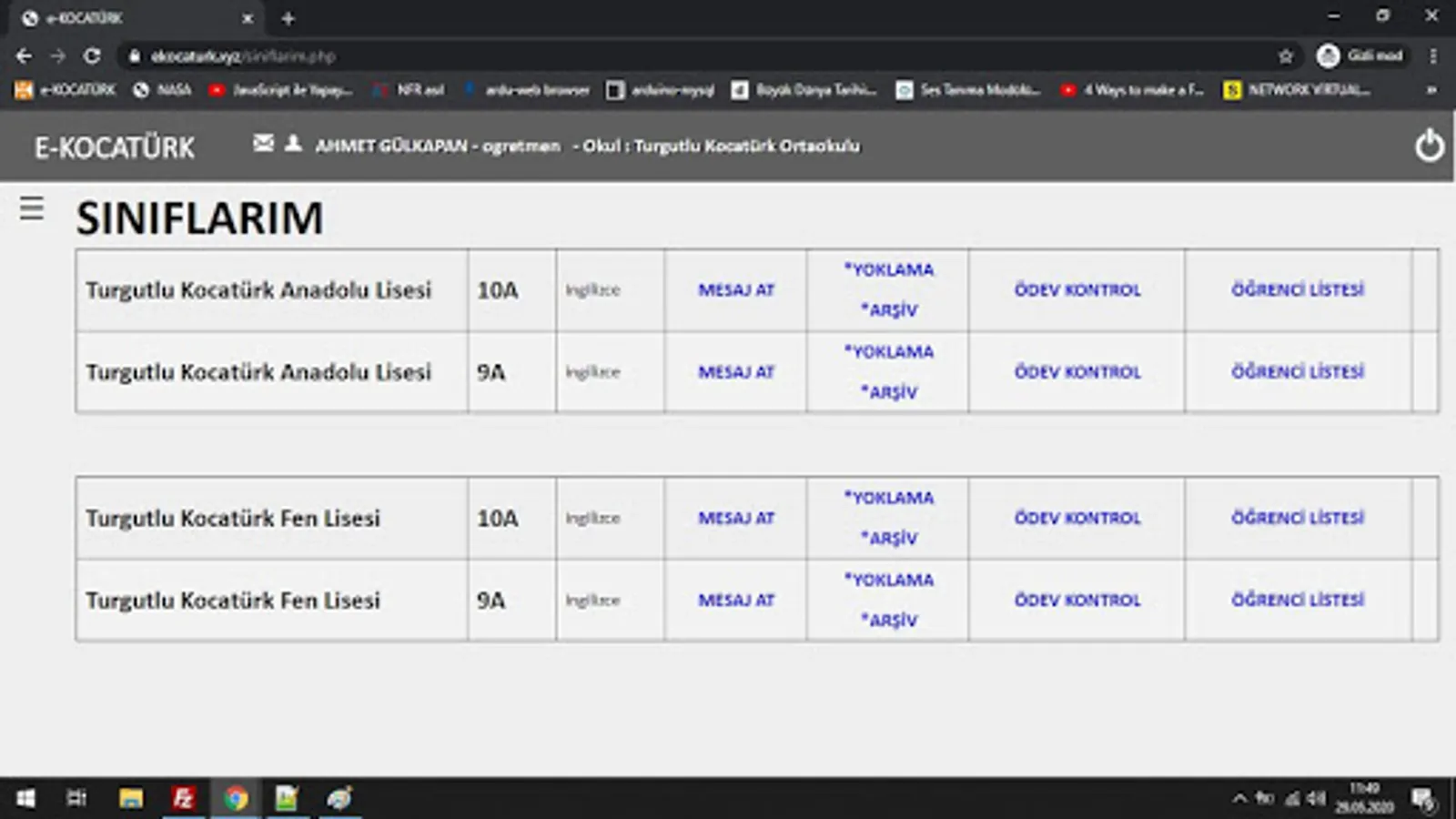
Task: Open ÖDEV KONTROL for Fen Lisesi 10A
Action: tap(1077, 518)
